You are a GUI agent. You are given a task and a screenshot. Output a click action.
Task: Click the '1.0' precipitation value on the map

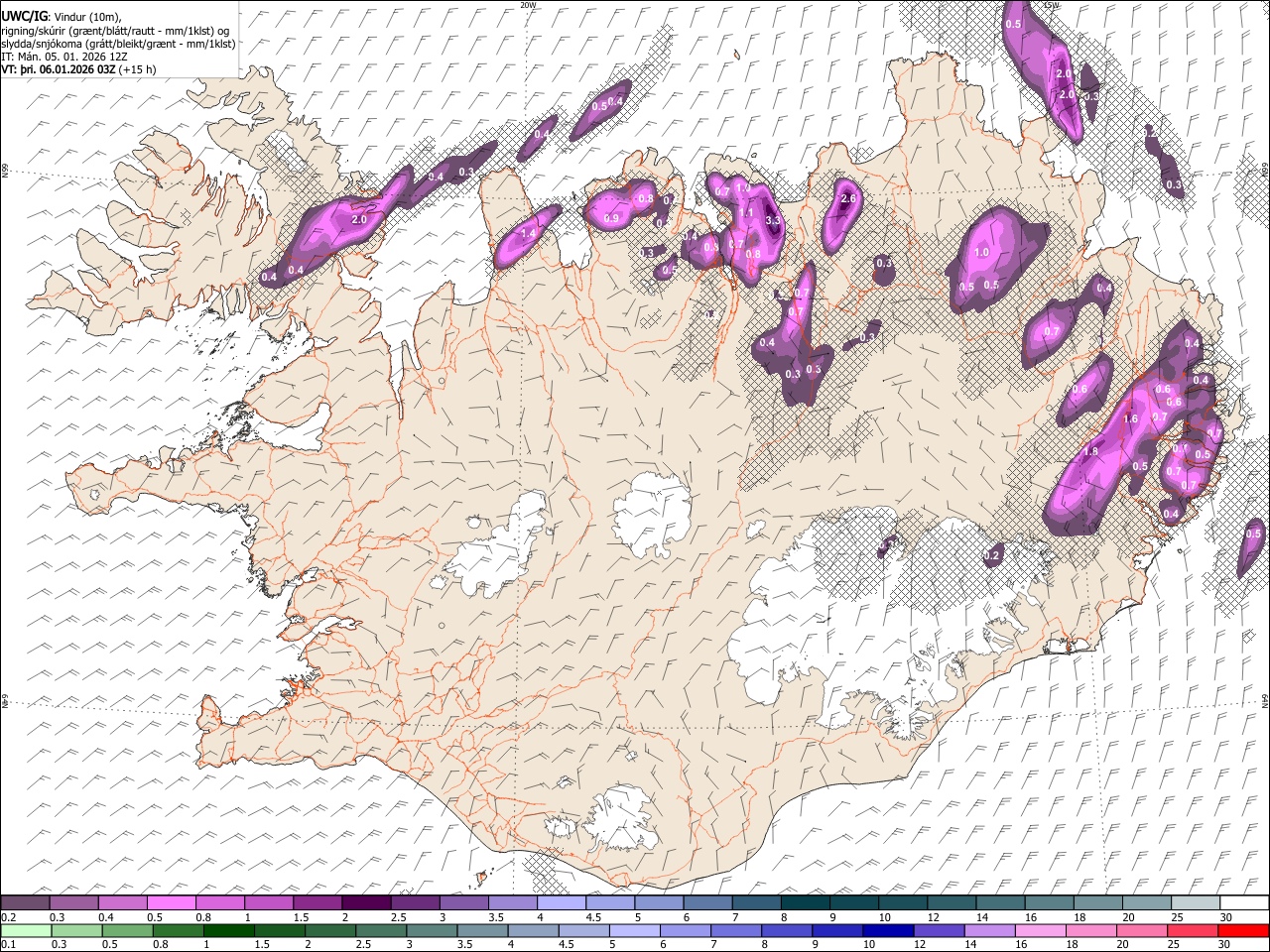(982, 253)
